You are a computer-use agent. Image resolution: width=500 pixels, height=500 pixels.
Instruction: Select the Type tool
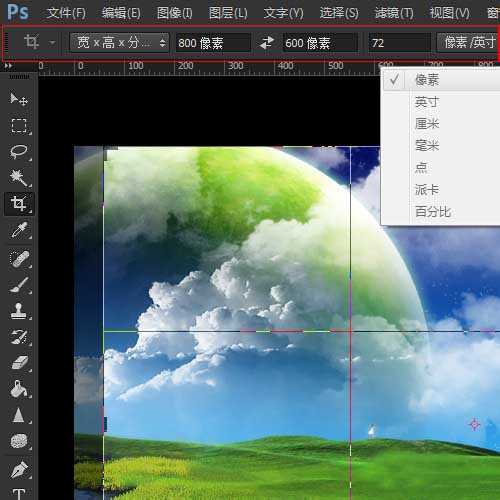coord(18,493)
